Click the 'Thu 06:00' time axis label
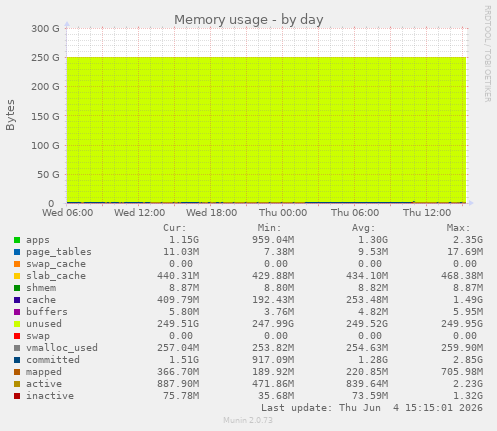497x431 pixels. coord(355,213)
